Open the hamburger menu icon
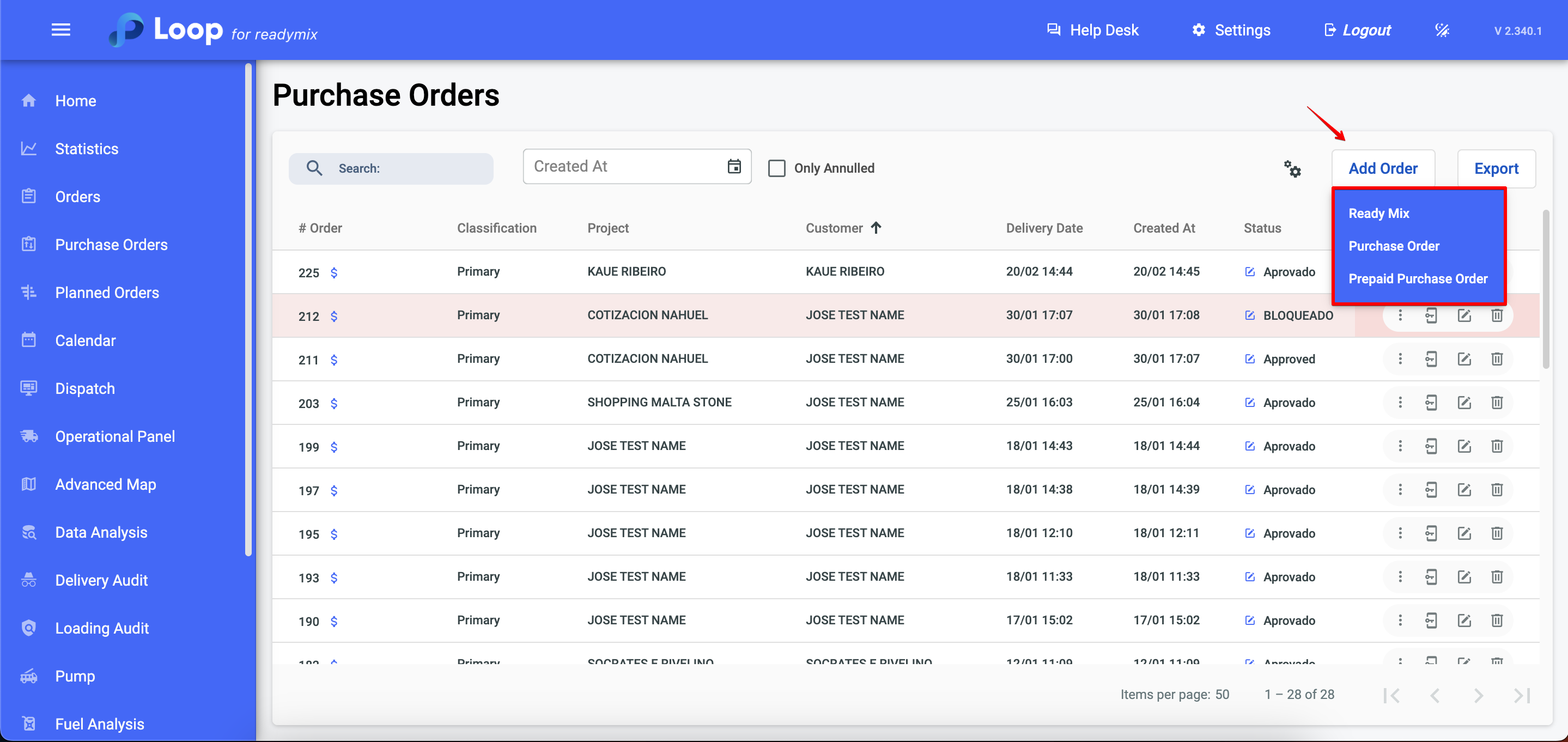This screenshot has height=742, width=1568. click(x=60, y=30)
